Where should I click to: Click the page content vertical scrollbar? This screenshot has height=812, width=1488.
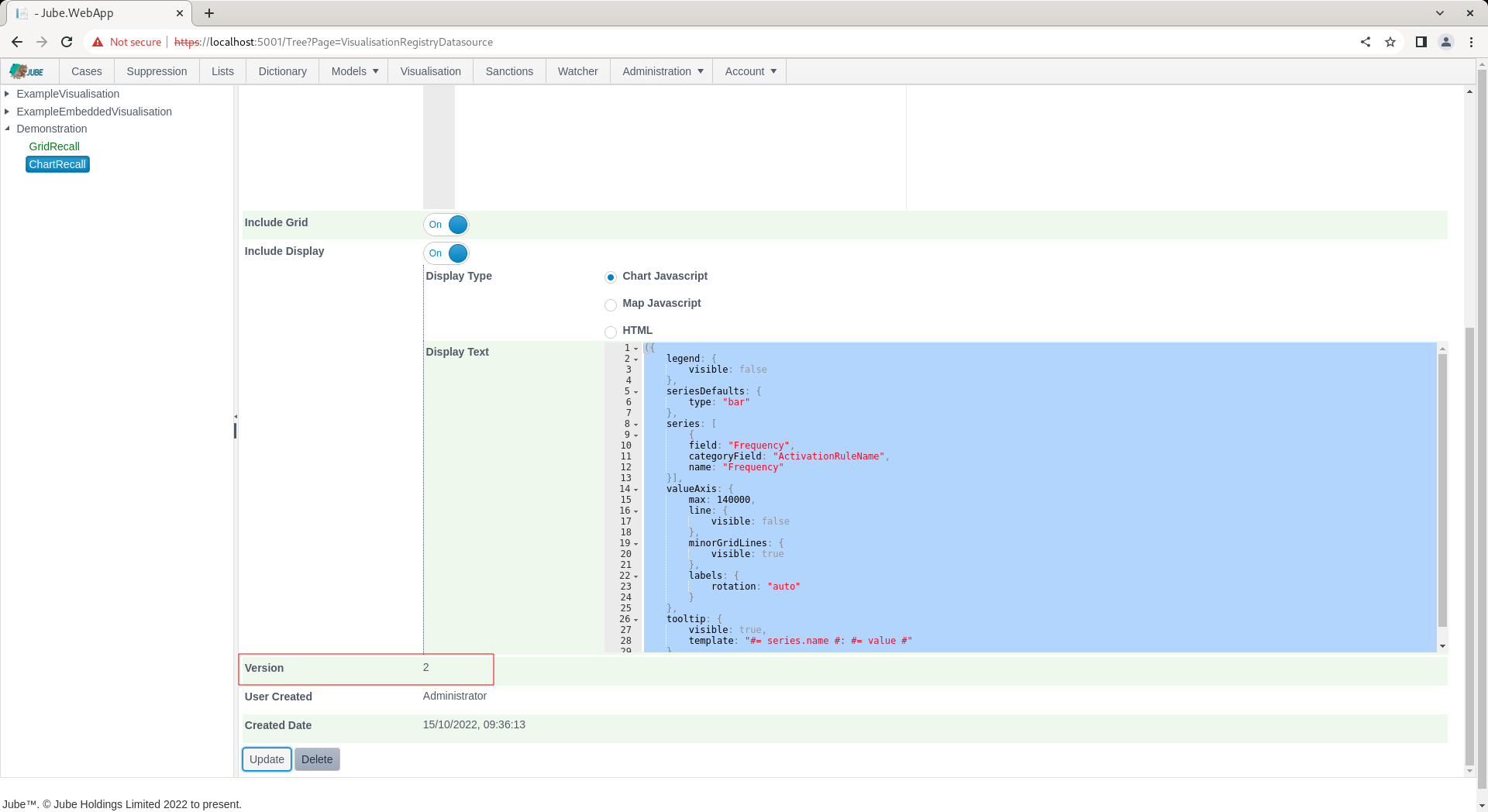coord(1469,545)
